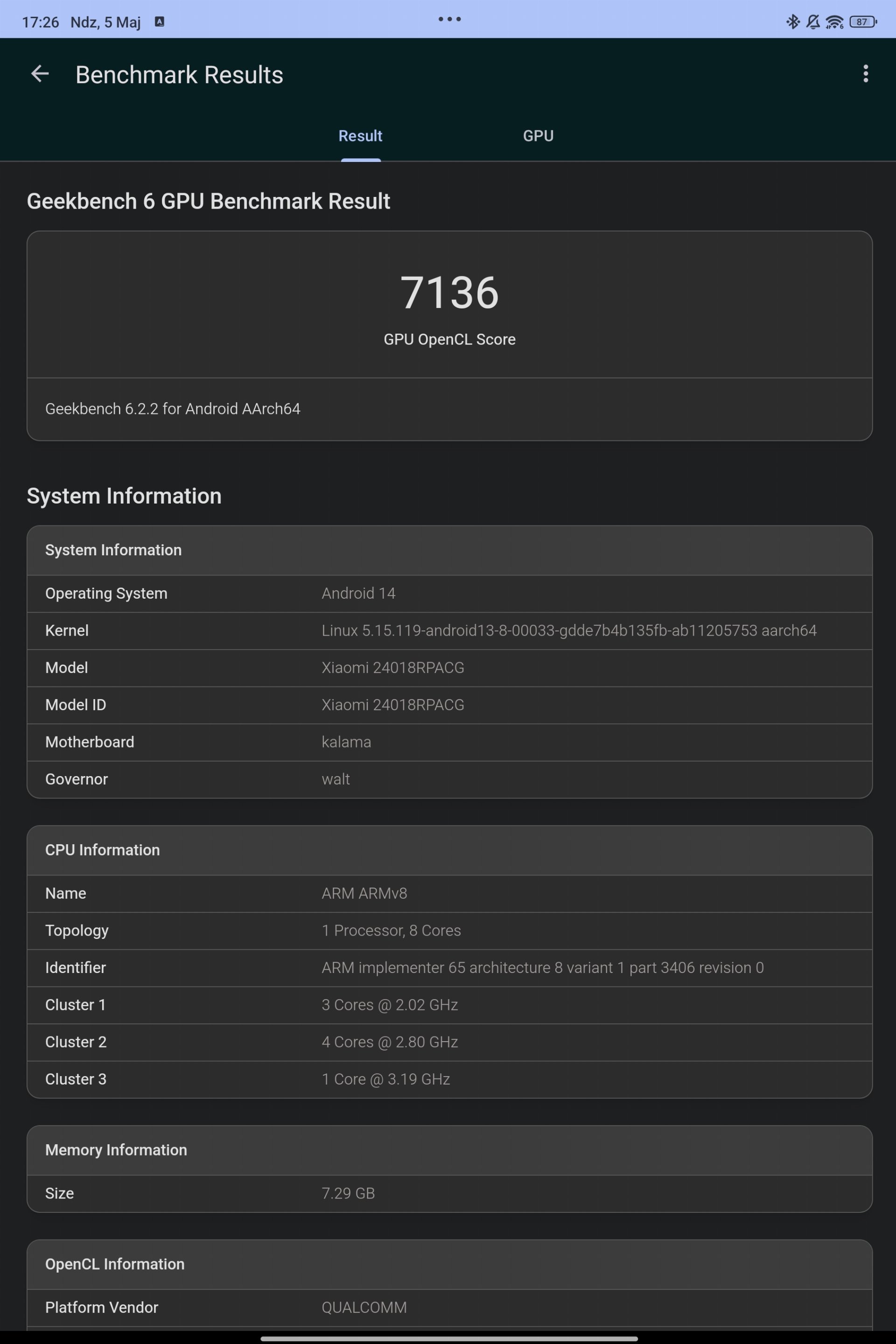Tap the Model ID Xiaomi 24018RPACG row
Image resolution: width=896 pixels, height=1344 pixels.
click(x=449, y=705)
